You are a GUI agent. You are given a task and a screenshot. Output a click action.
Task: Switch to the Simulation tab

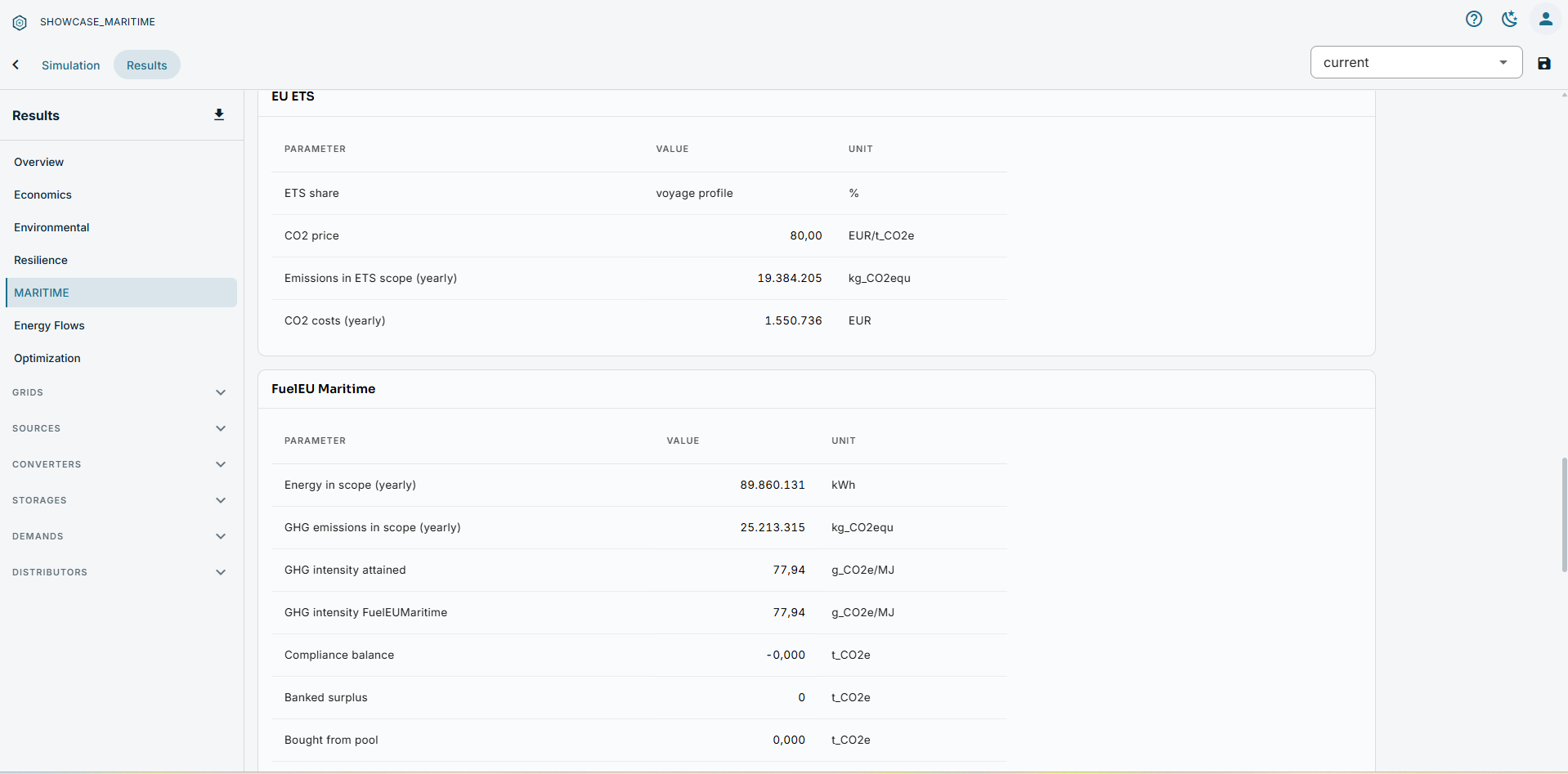click(71, 65)
